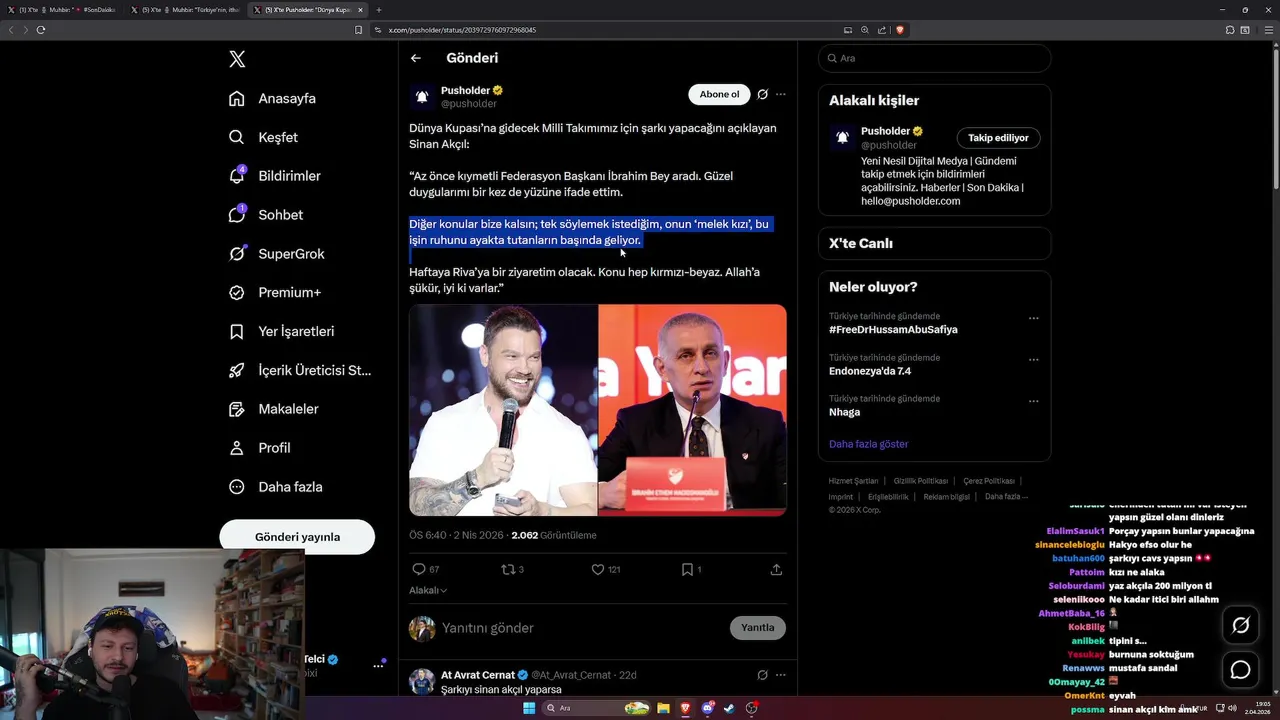This screenshot has width=1280, height=720.
Task: Open Çerez Politikası footer link
Action: coord(989,481)
